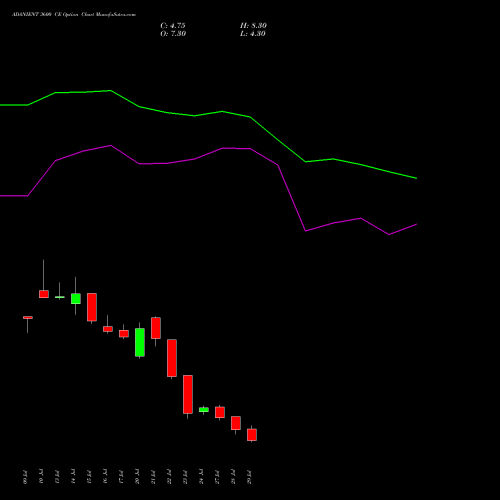This screenshot has height=500, width=500.
Task: Click the green candle above 14 Jul
Action: [76, 299]
